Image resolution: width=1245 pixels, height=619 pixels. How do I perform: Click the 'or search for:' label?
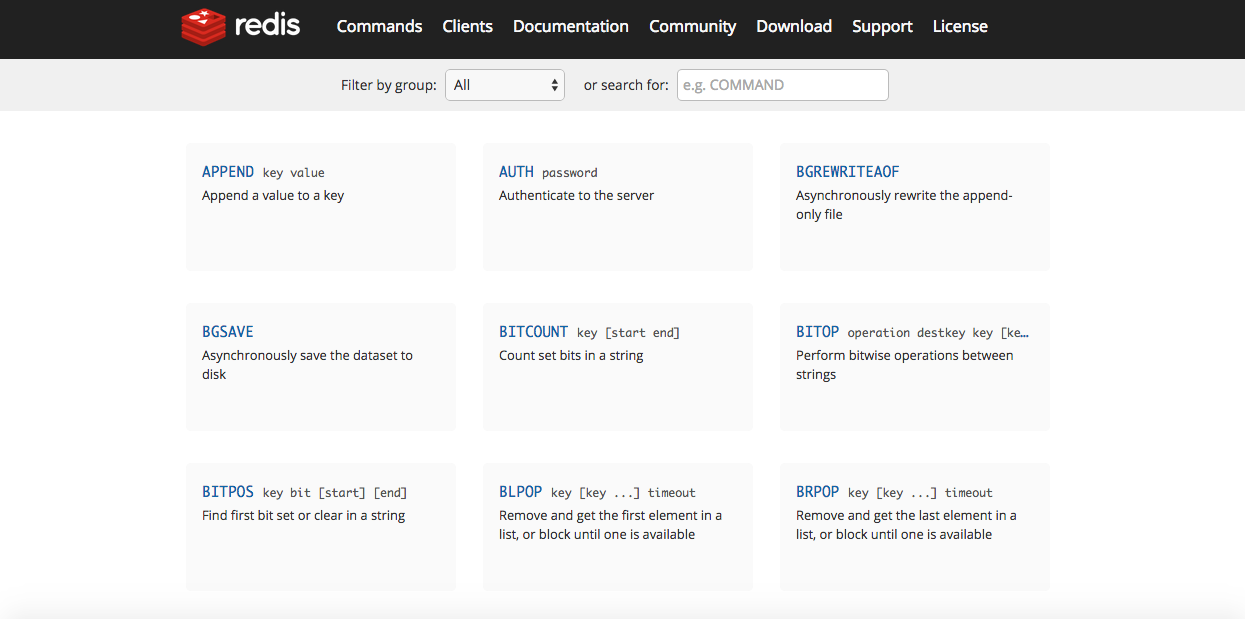(626, 85)
